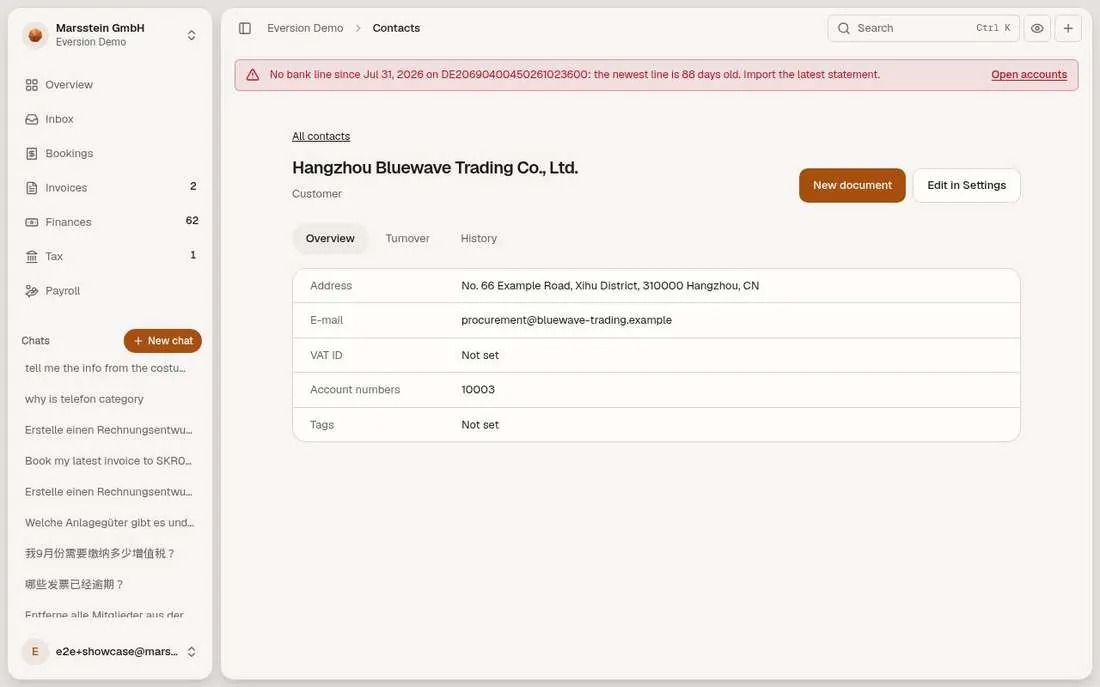Open Invoices in the sidebar
This screenshot has width=1100, height=687.
(111, 188)
